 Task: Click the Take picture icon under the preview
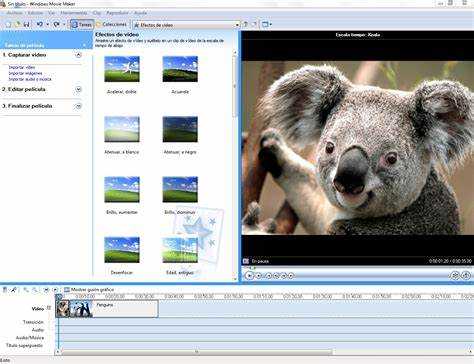[466, 275]
